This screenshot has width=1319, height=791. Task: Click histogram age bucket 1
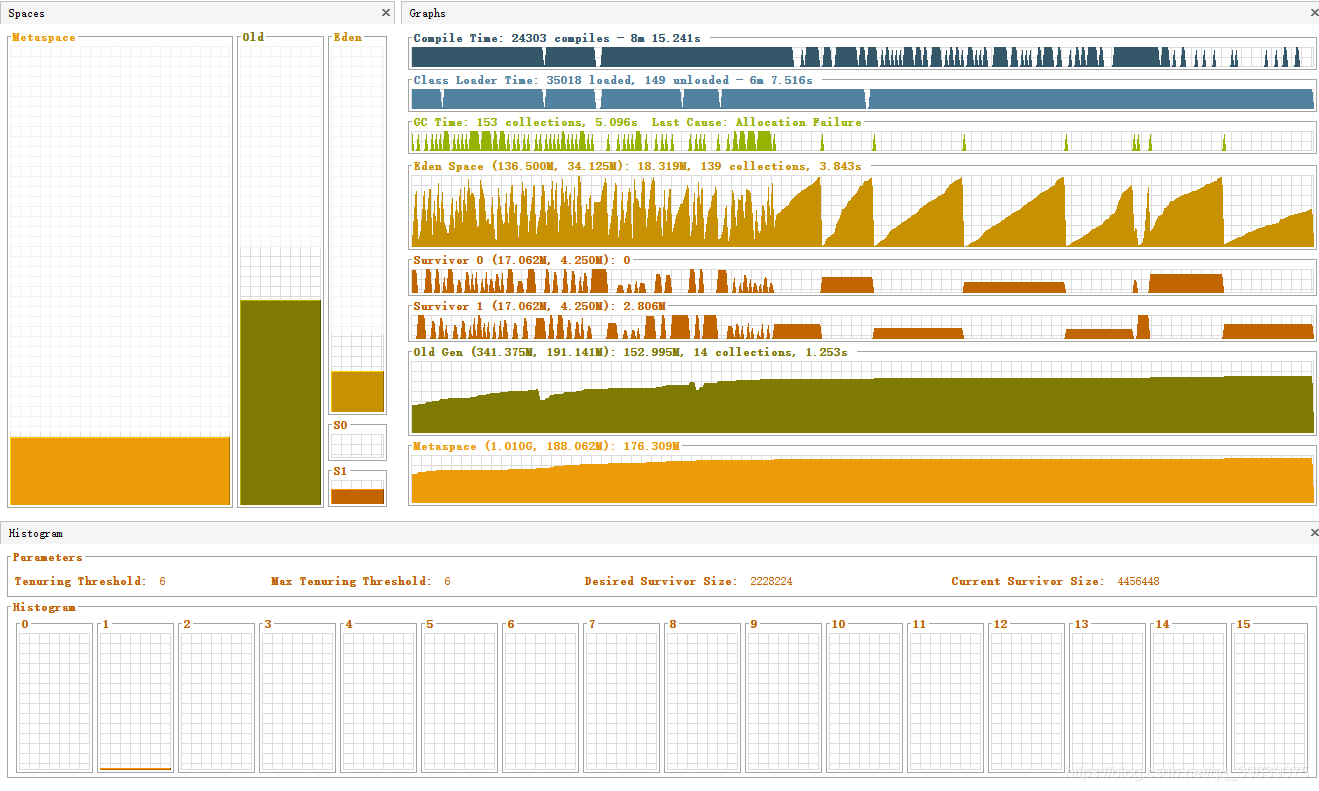tap(135, 701)
